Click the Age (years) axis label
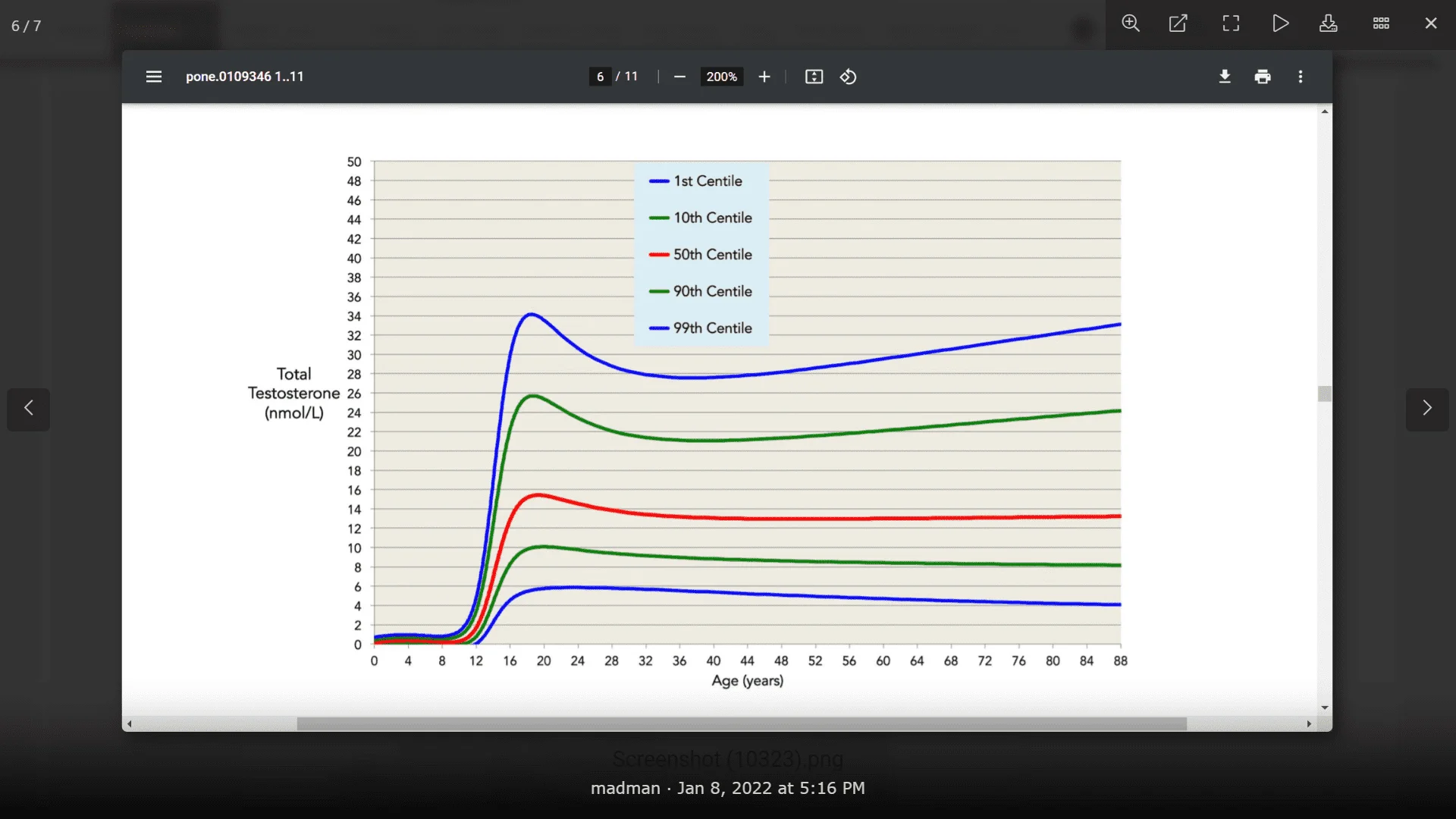Viewport: 1456px width, 819px height. click(x=747, y=681)
